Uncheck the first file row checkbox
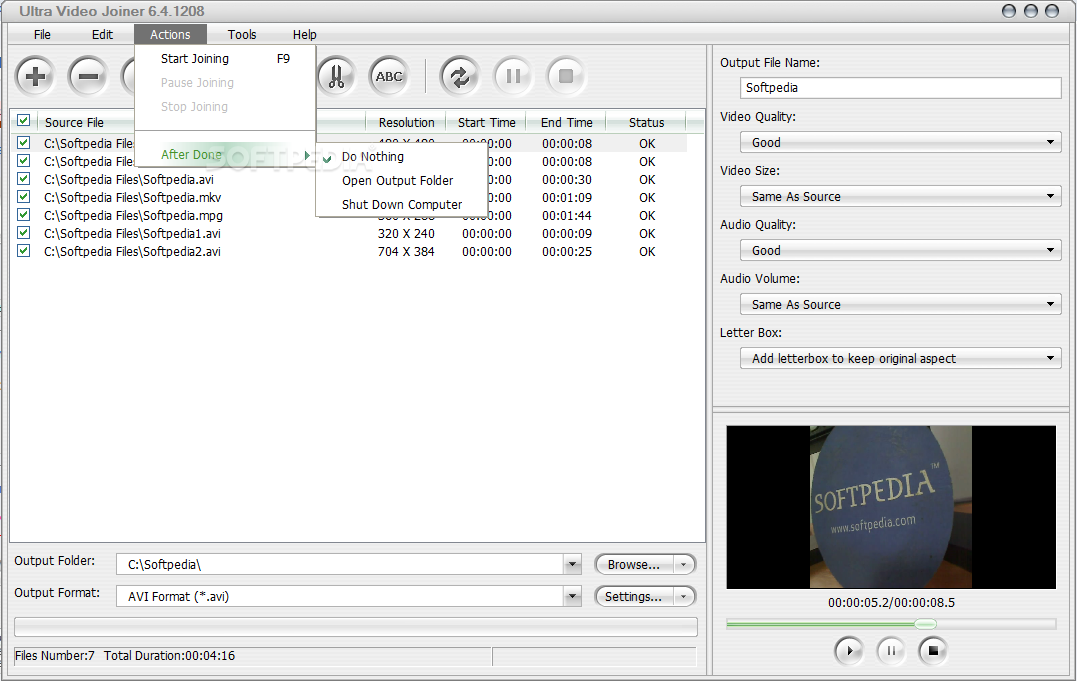The height and width of the screenshot is (681, 1077). 23,143
